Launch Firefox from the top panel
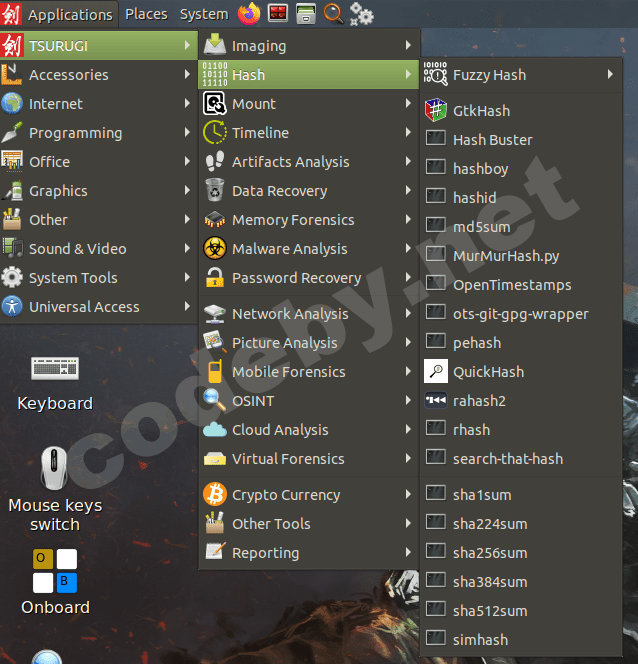This screenshot has height=664, width=638. 249,14
